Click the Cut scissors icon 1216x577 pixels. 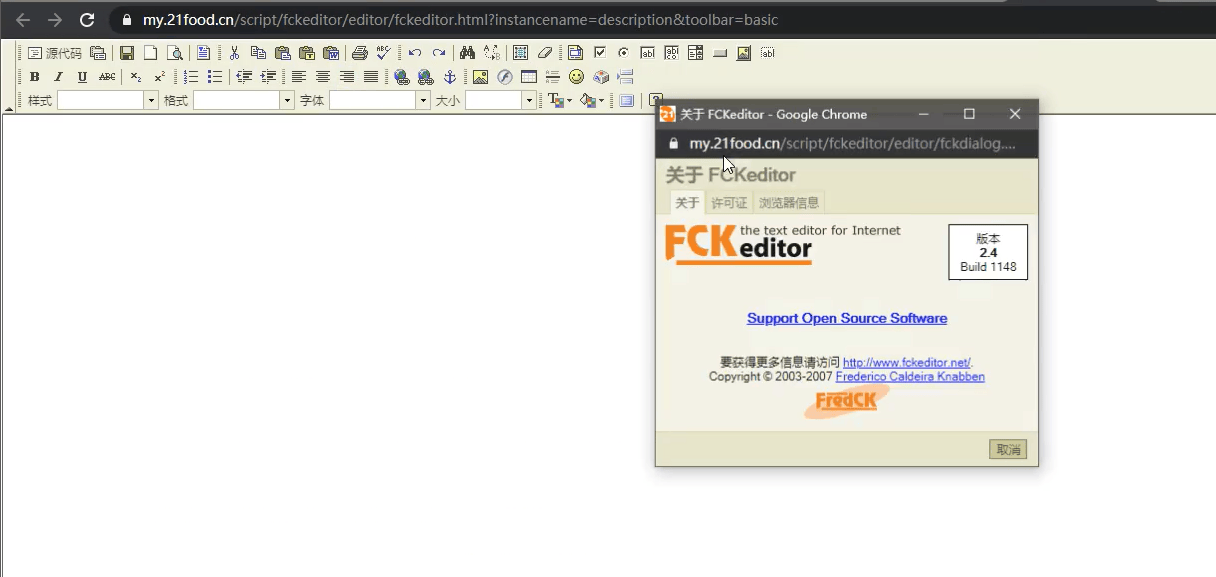(234, 53)
